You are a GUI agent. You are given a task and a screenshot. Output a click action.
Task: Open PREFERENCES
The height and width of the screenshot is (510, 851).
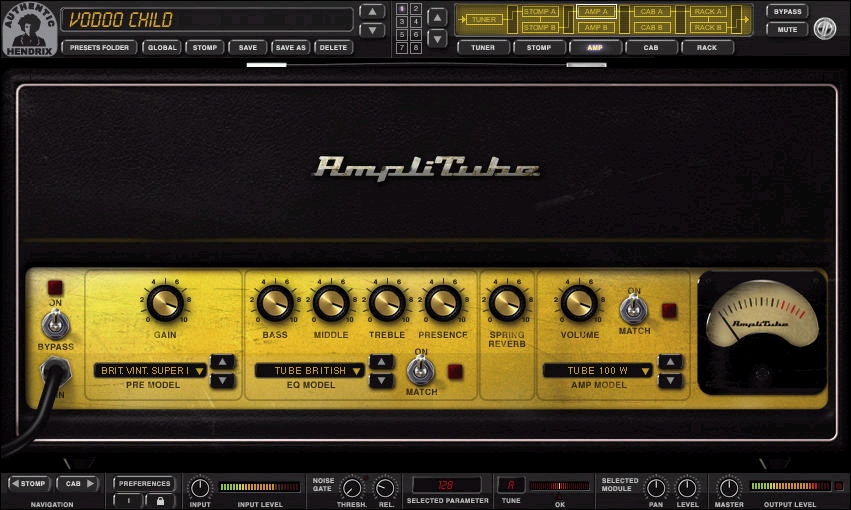point(144,483)
